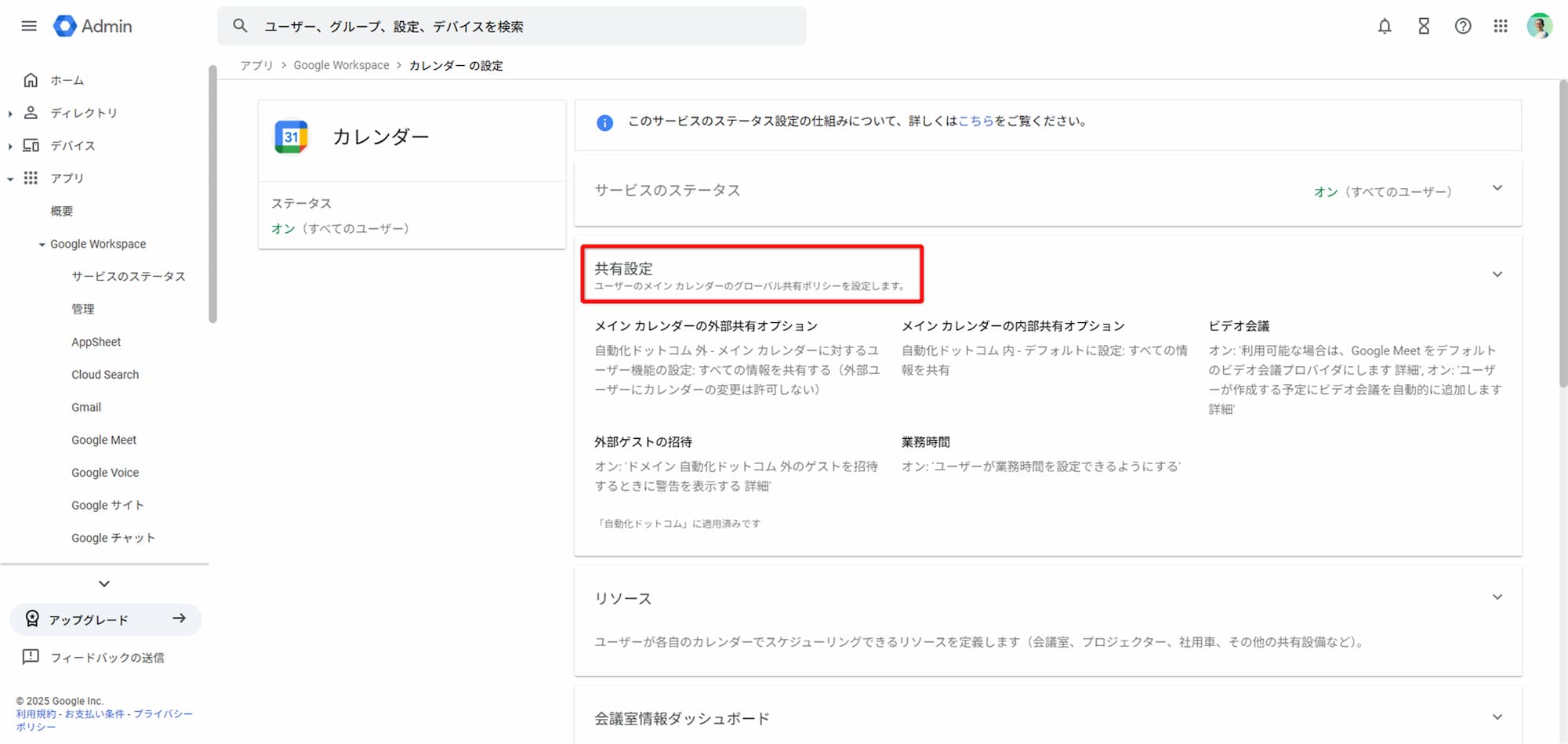
Task: Go to Google Workspace breadcrumb
Action: point(341,66)
